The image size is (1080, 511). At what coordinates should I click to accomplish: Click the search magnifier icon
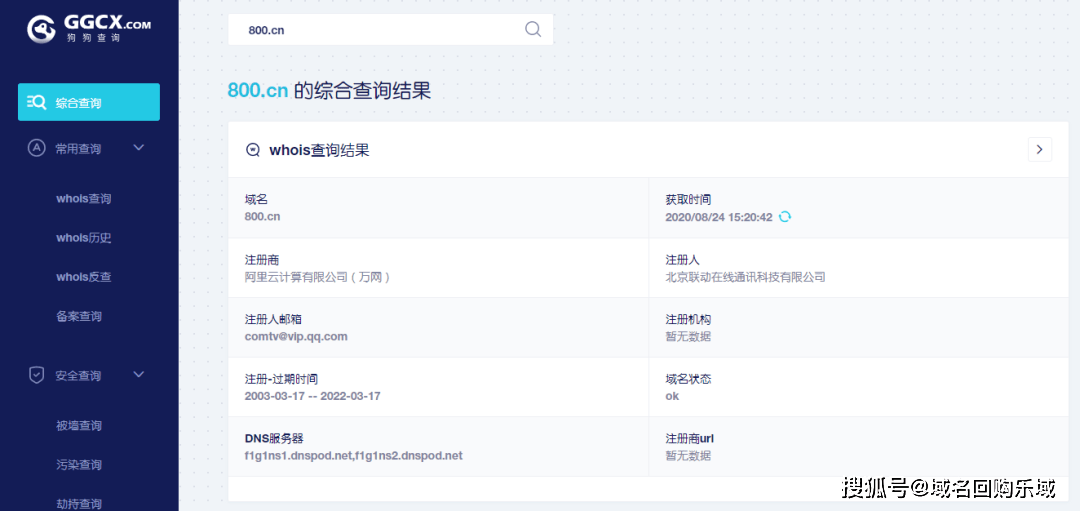[x=533, y=29]
